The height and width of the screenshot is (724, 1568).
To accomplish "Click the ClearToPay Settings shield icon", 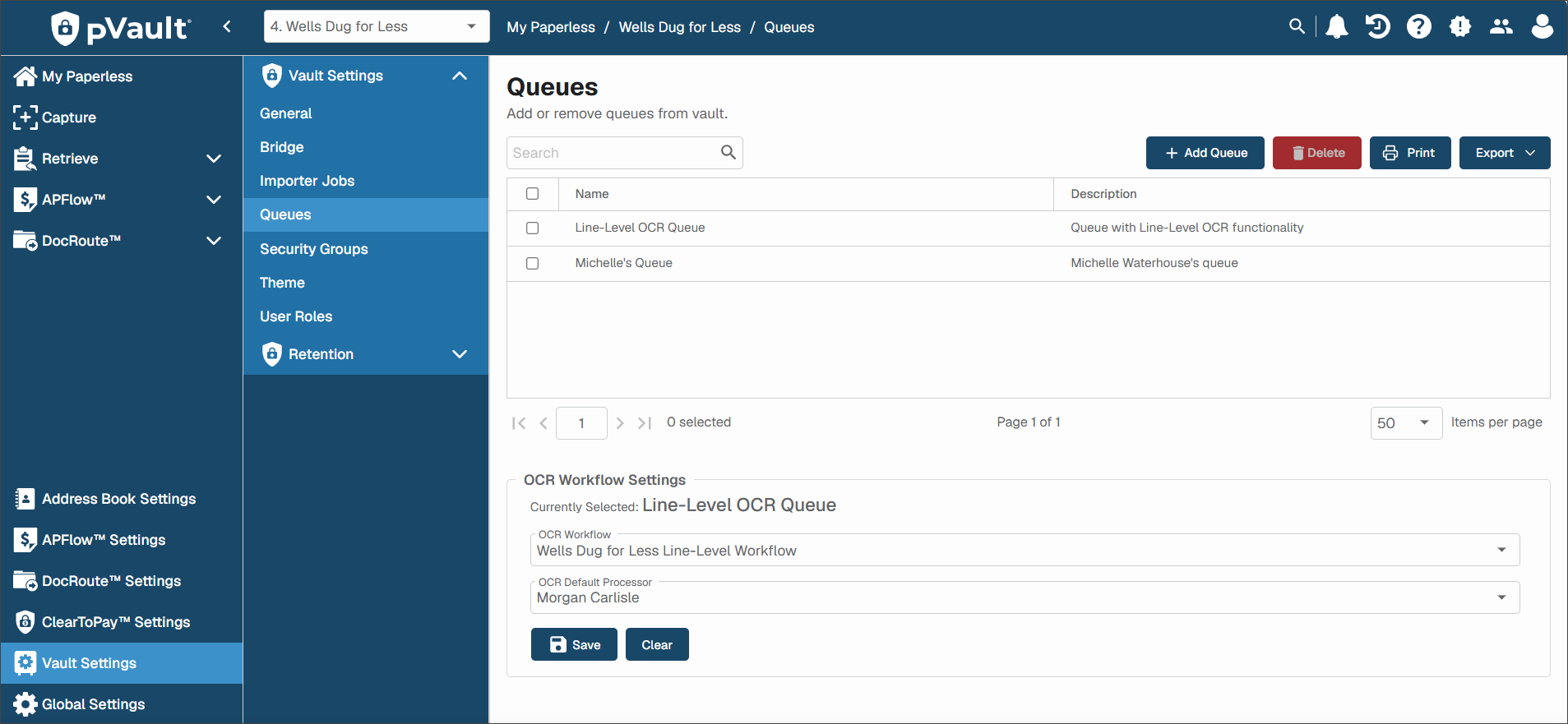I will tap(25, 622).
